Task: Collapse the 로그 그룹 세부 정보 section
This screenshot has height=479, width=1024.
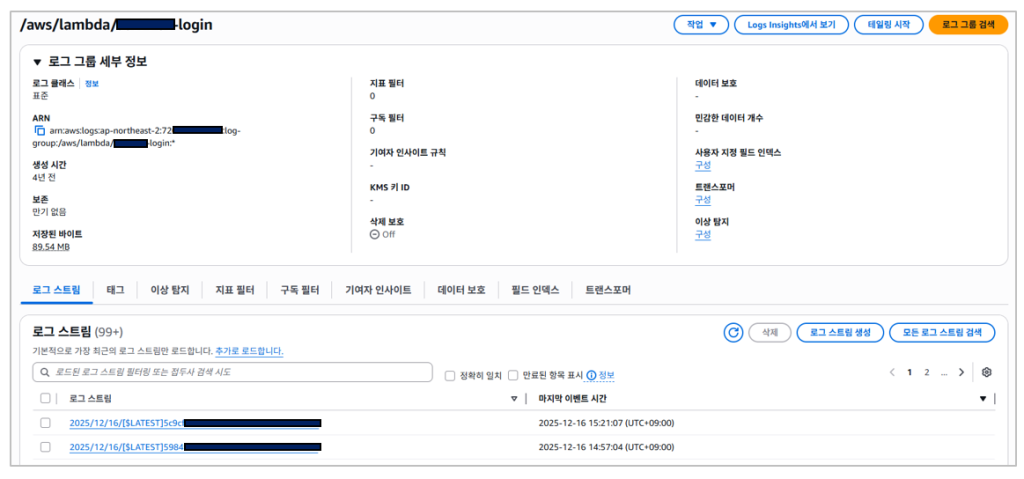Action: 37,62
